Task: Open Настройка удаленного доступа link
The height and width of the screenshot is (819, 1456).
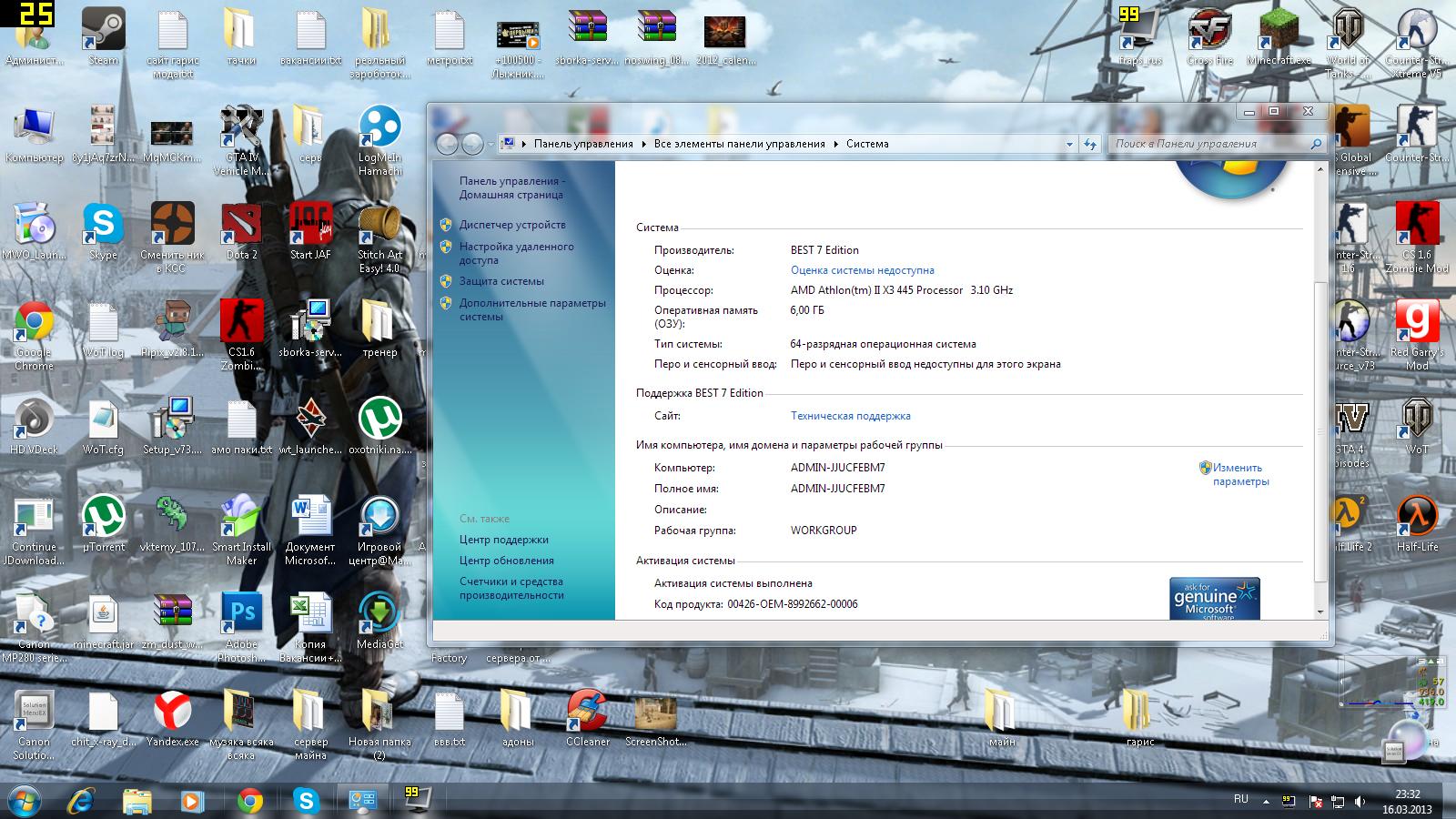Action: 516,253
